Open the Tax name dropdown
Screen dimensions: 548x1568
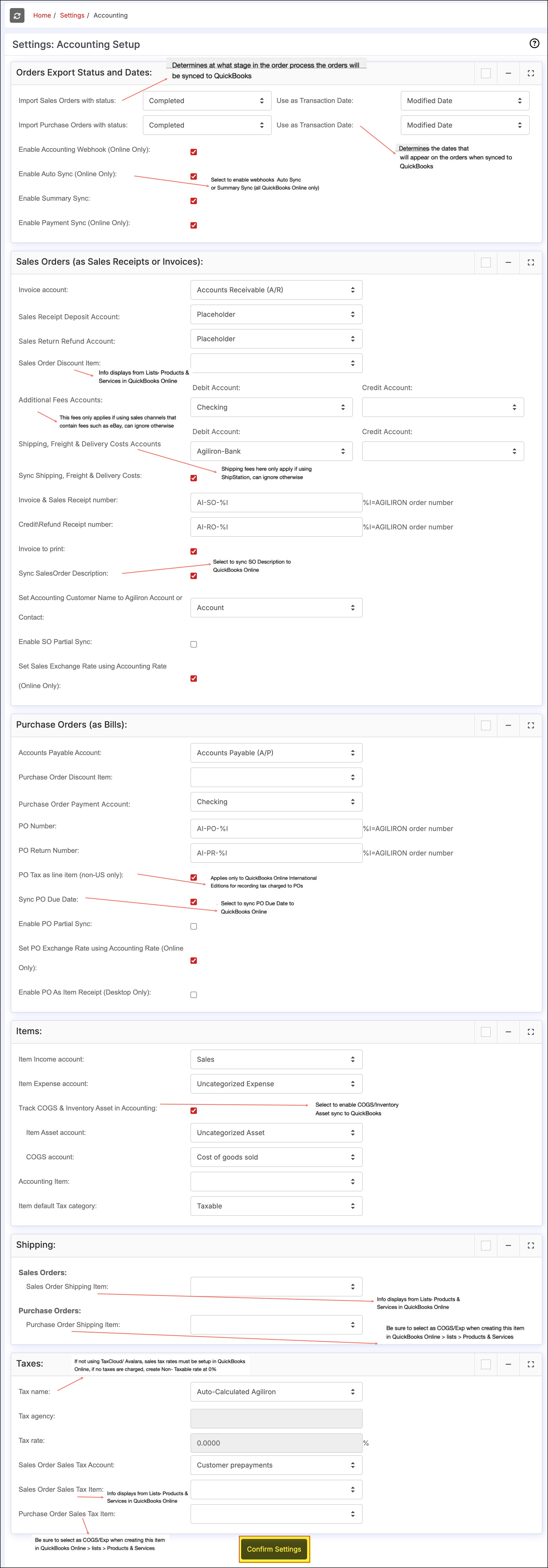[x=276, y=1392]
